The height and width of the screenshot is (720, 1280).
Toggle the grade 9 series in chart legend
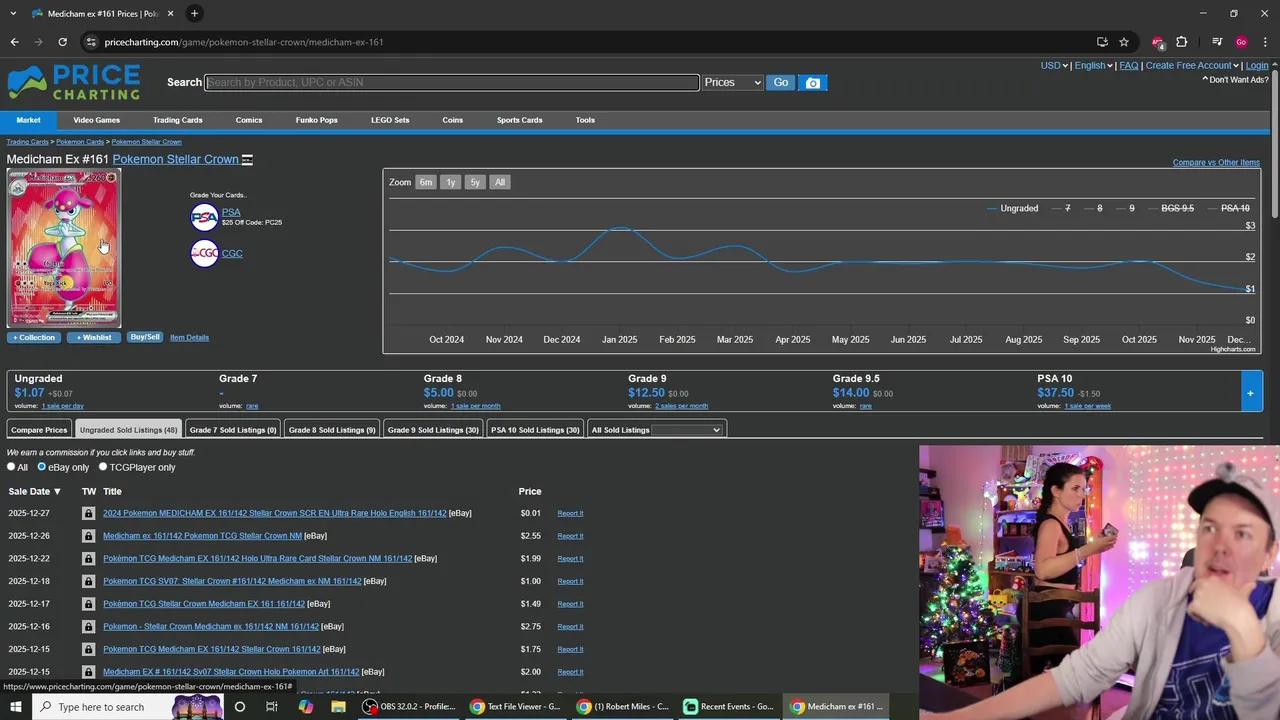point(1127,208)
